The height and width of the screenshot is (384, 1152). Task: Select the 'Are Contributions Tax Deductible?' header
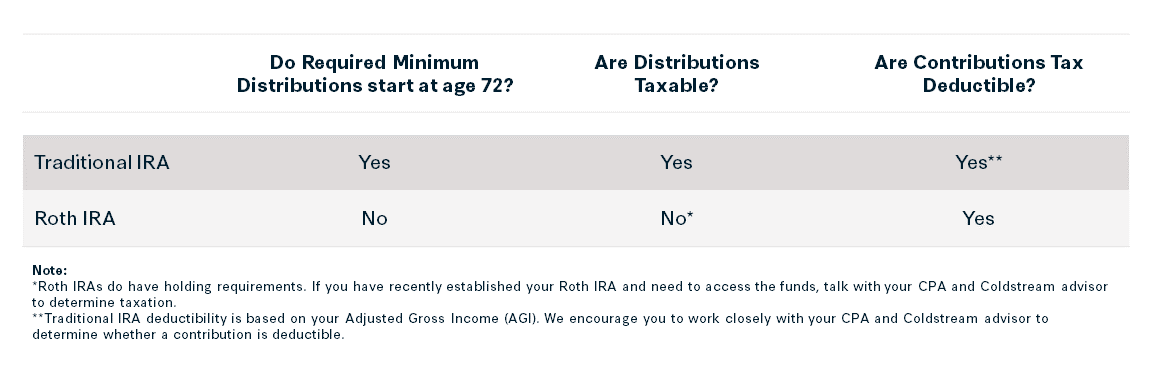tap(979, 73)
